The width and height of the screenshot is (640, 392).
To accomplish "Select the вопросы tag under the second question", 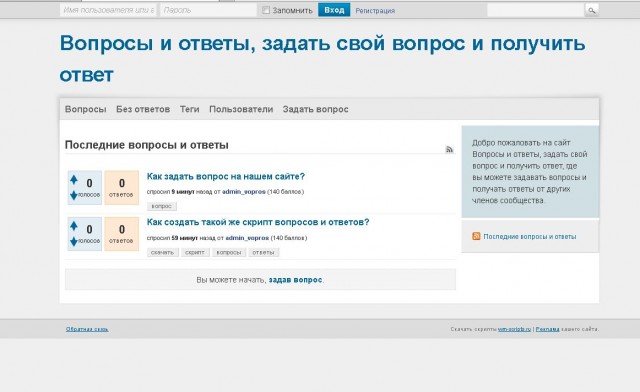I will point(229,252).
